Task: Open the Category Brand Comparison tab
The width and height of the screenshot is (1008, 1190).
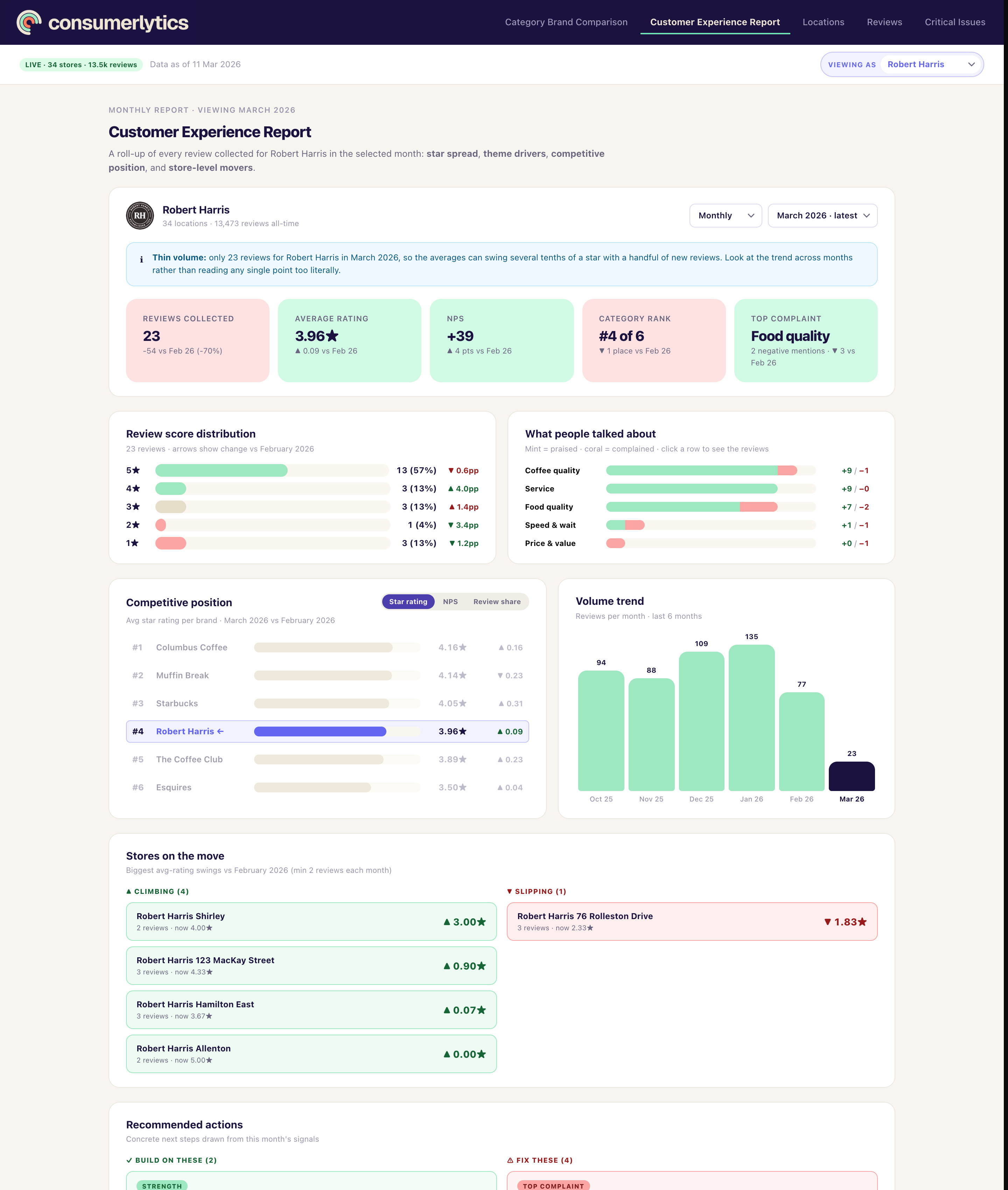Action: 566,22
